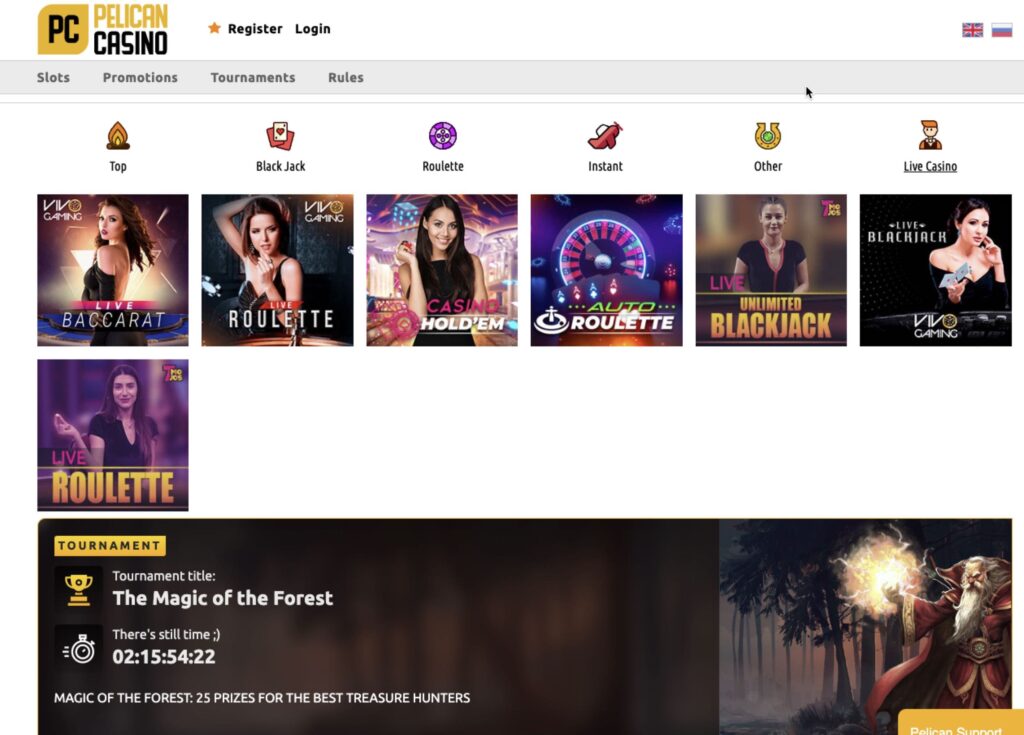
Task: Open the Unlimited Blackjack game tile
Action: [771, 270]
